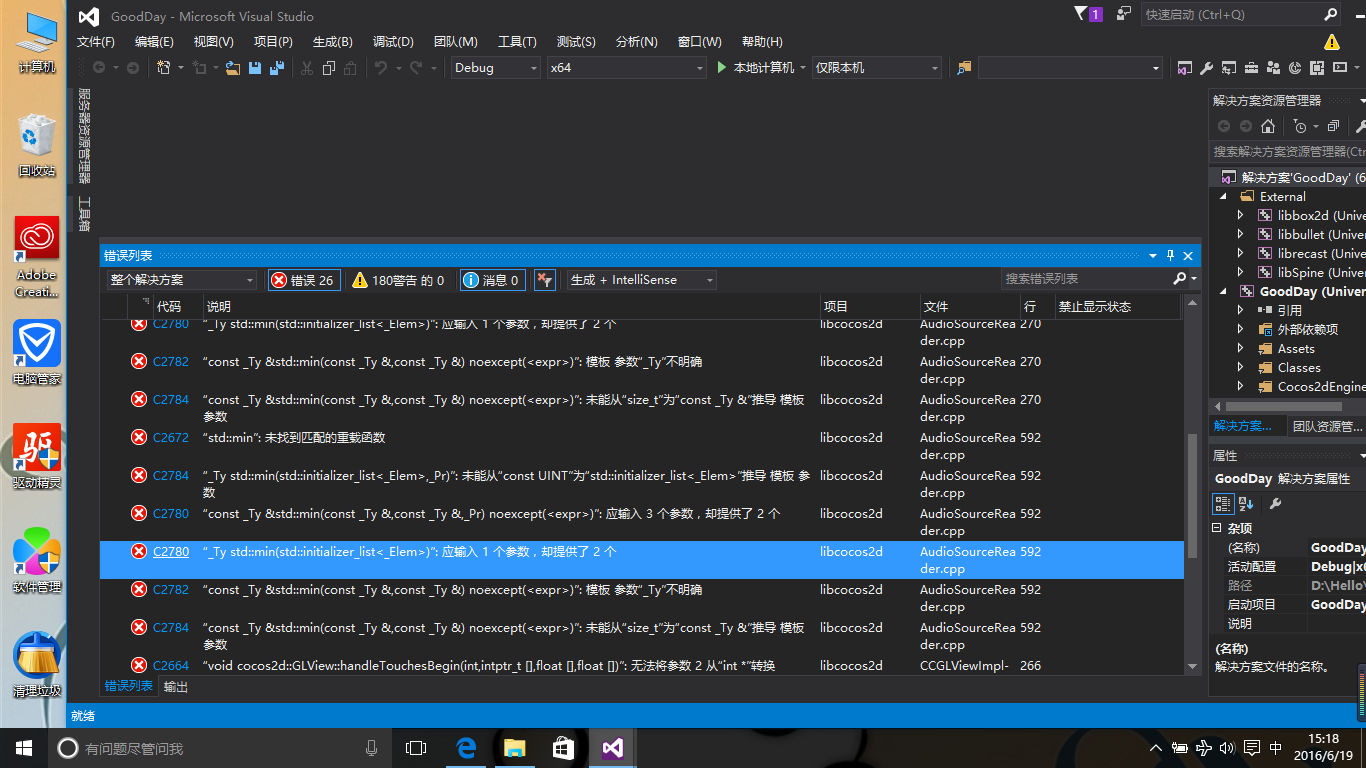Click the yellow warning icon below quick launch
This screenshot has width=1366, height=768.
pyautogui.click(x=1332, y=42)
